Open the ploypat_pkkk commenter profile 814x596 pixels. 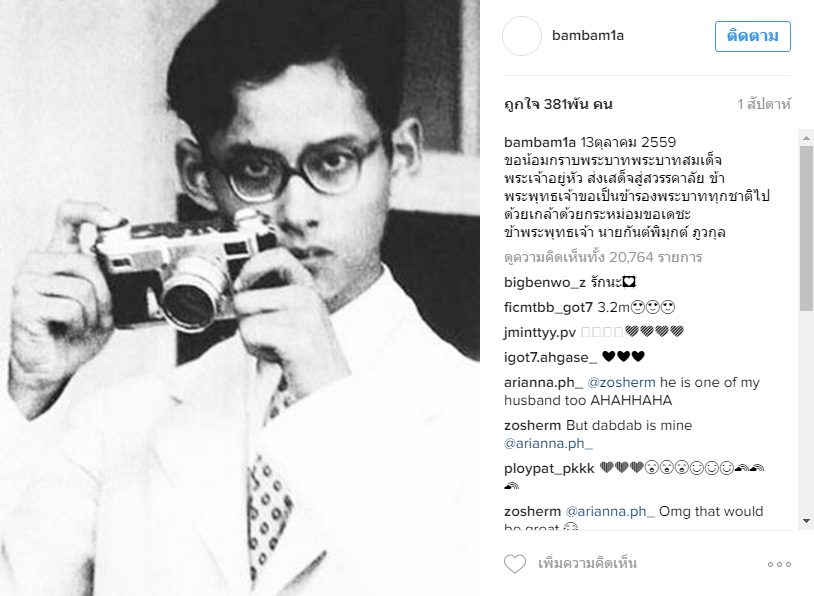click(549, 469)
